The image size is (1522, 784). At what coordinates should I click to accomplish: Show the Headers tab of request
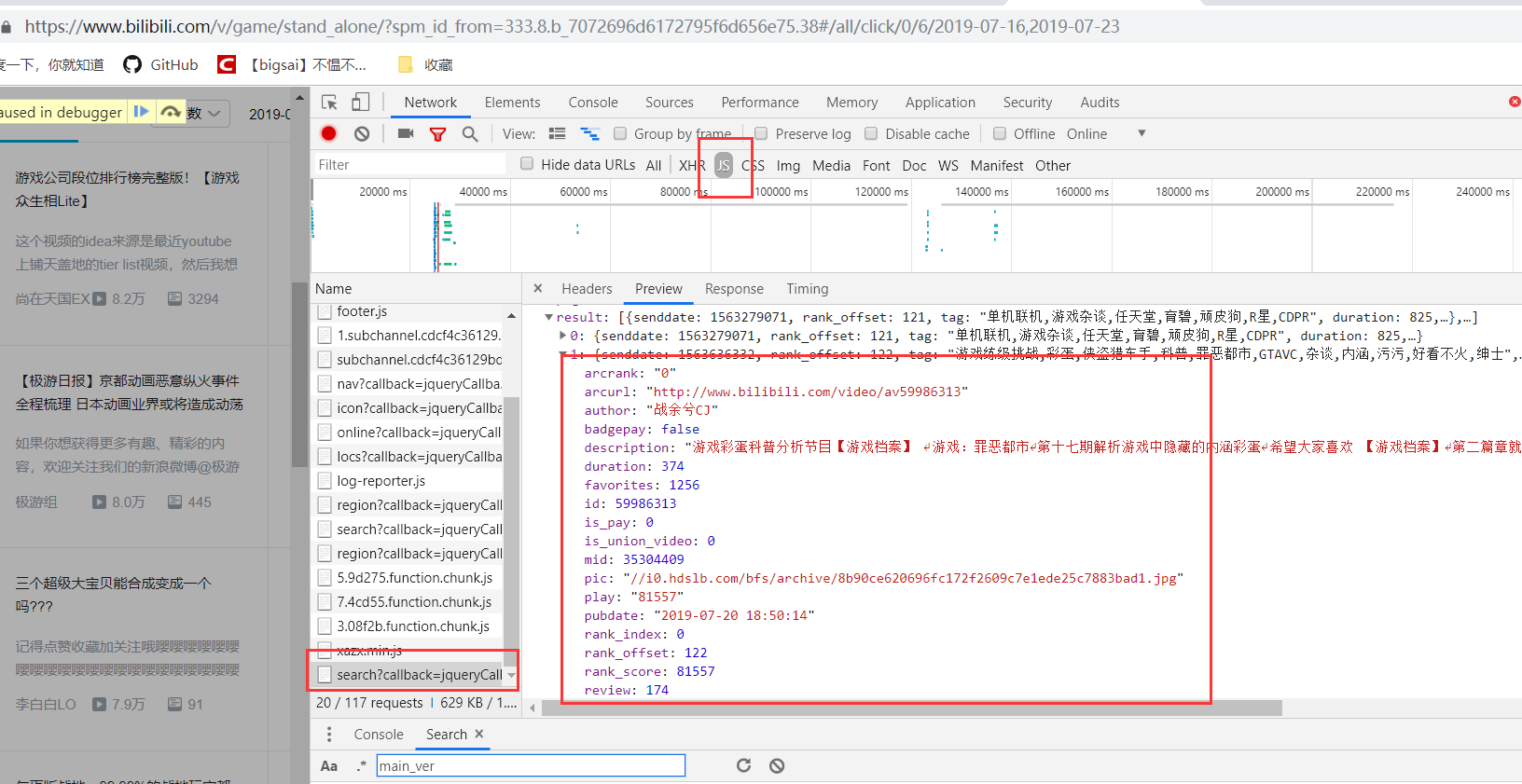[x=587, y=289]
